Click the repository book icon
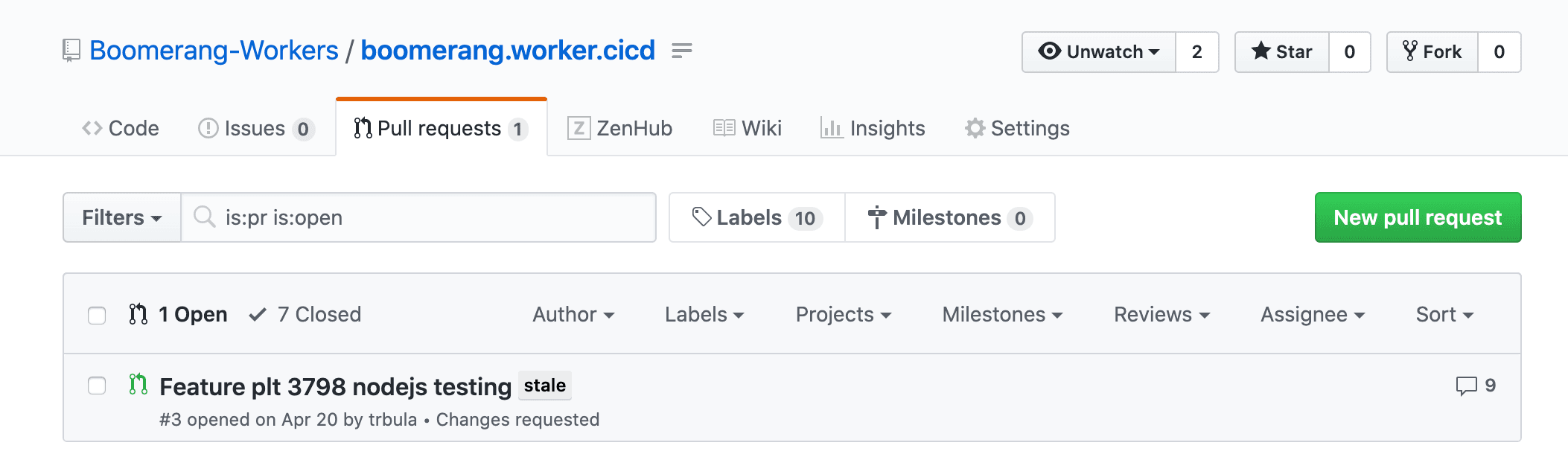1568x457 pixels. (71, 51)
